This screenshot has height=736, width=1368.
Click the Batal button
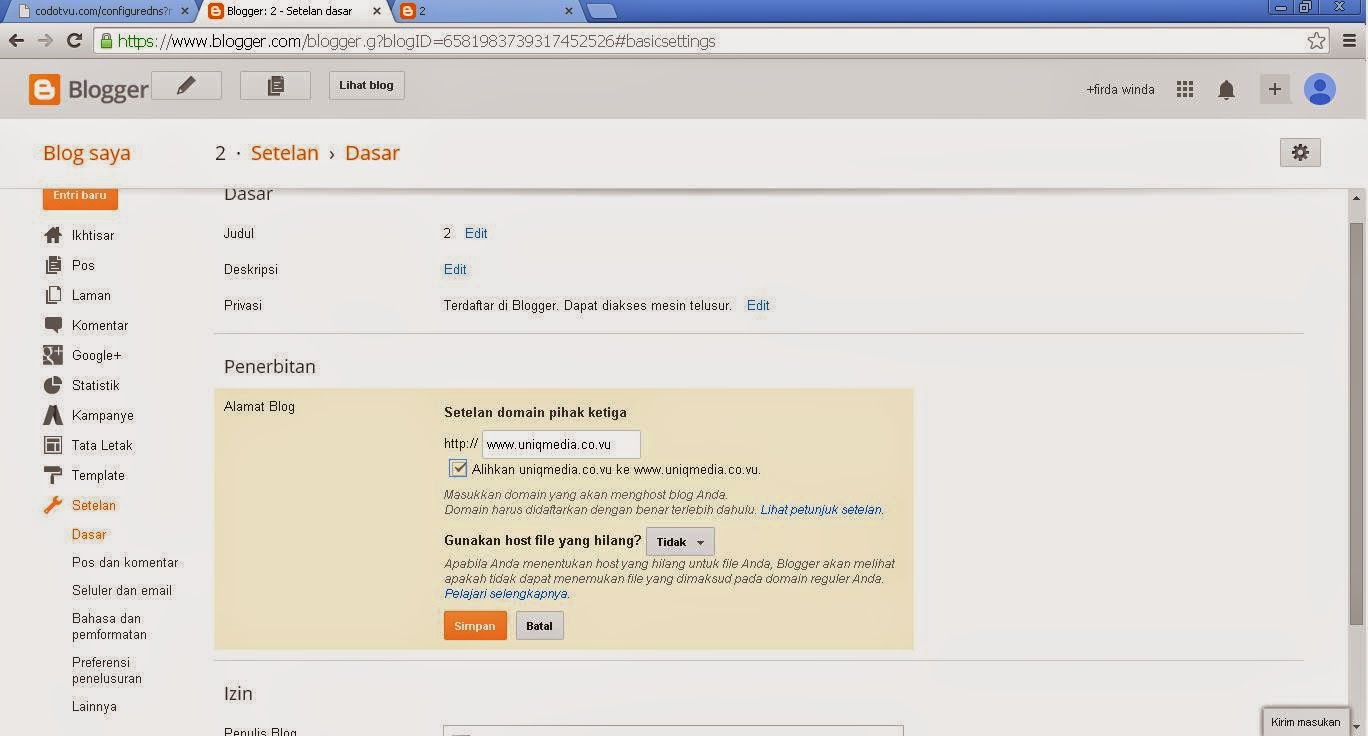540,626
